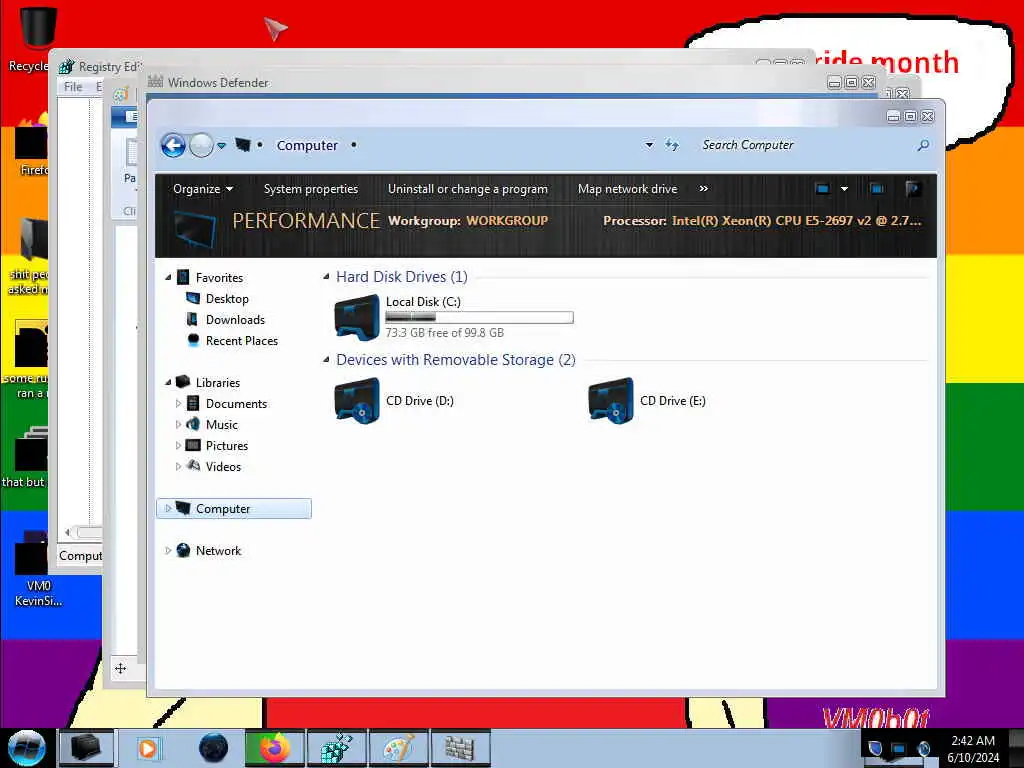Open the dark globe taskbar icon
Viewport: 1024px width, 768px height.
(213, 748)
